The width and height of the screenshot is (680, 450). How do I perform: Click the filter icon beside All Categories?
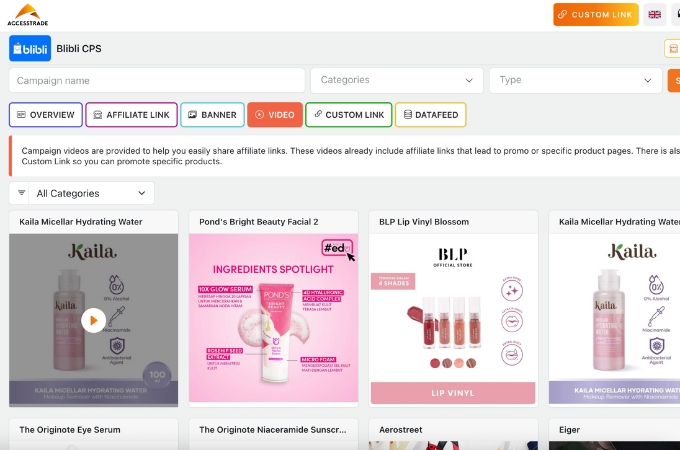(22, 193)
